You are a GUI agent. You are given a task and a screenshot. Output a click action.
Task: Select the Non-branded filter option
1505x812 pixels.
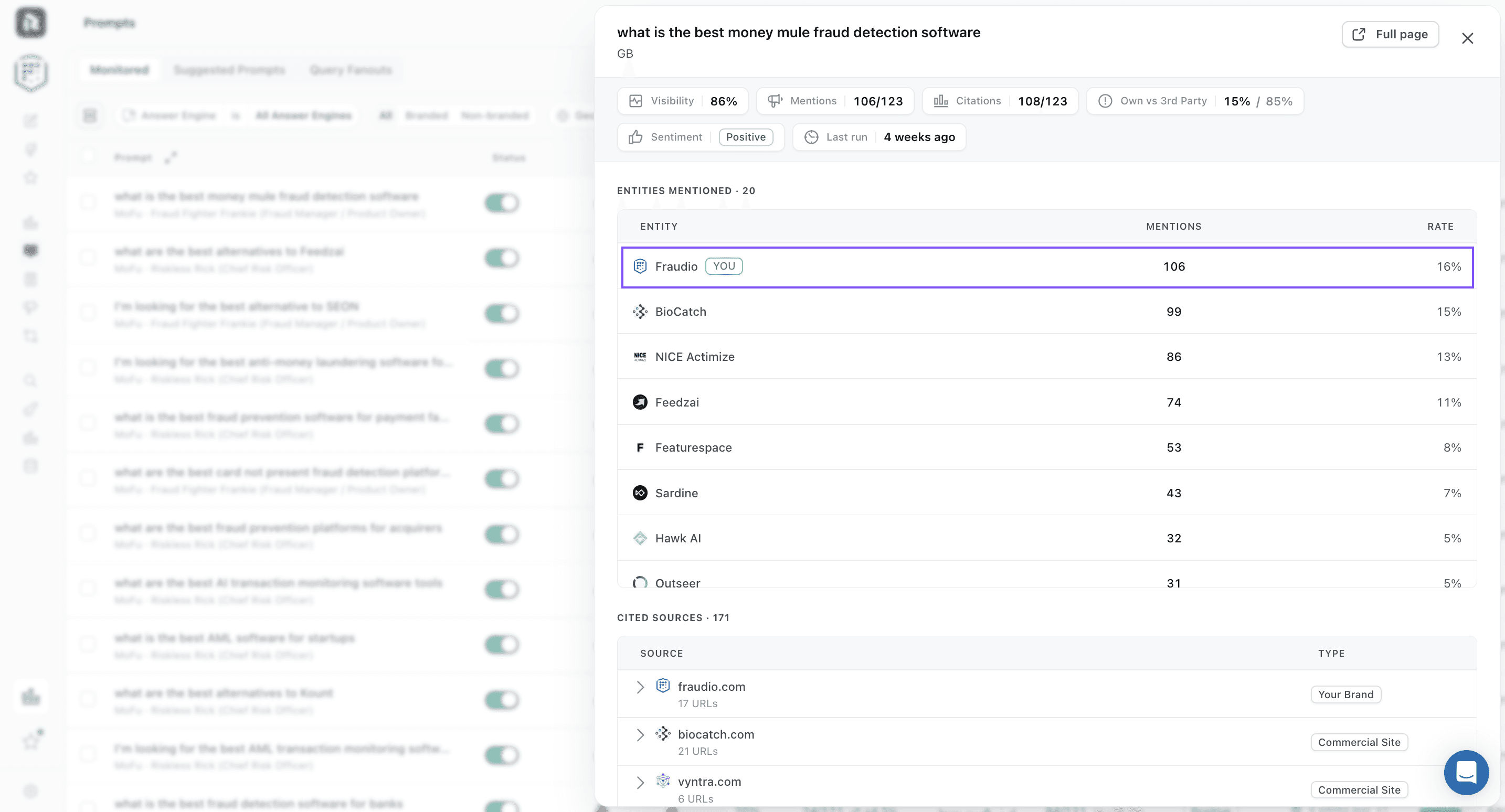[495, 116]
